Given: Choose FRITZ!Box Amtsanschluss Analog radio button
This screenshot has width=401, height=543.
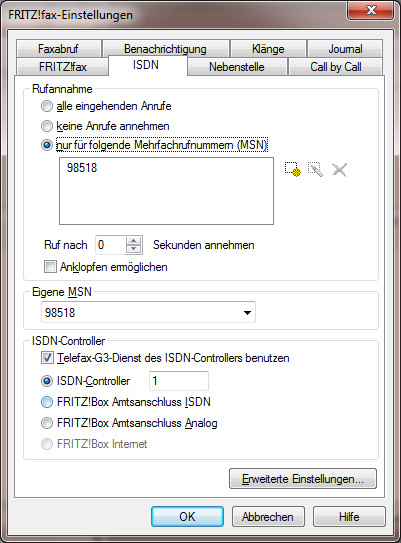Looking at the screenshot, I should coord(47,423).
